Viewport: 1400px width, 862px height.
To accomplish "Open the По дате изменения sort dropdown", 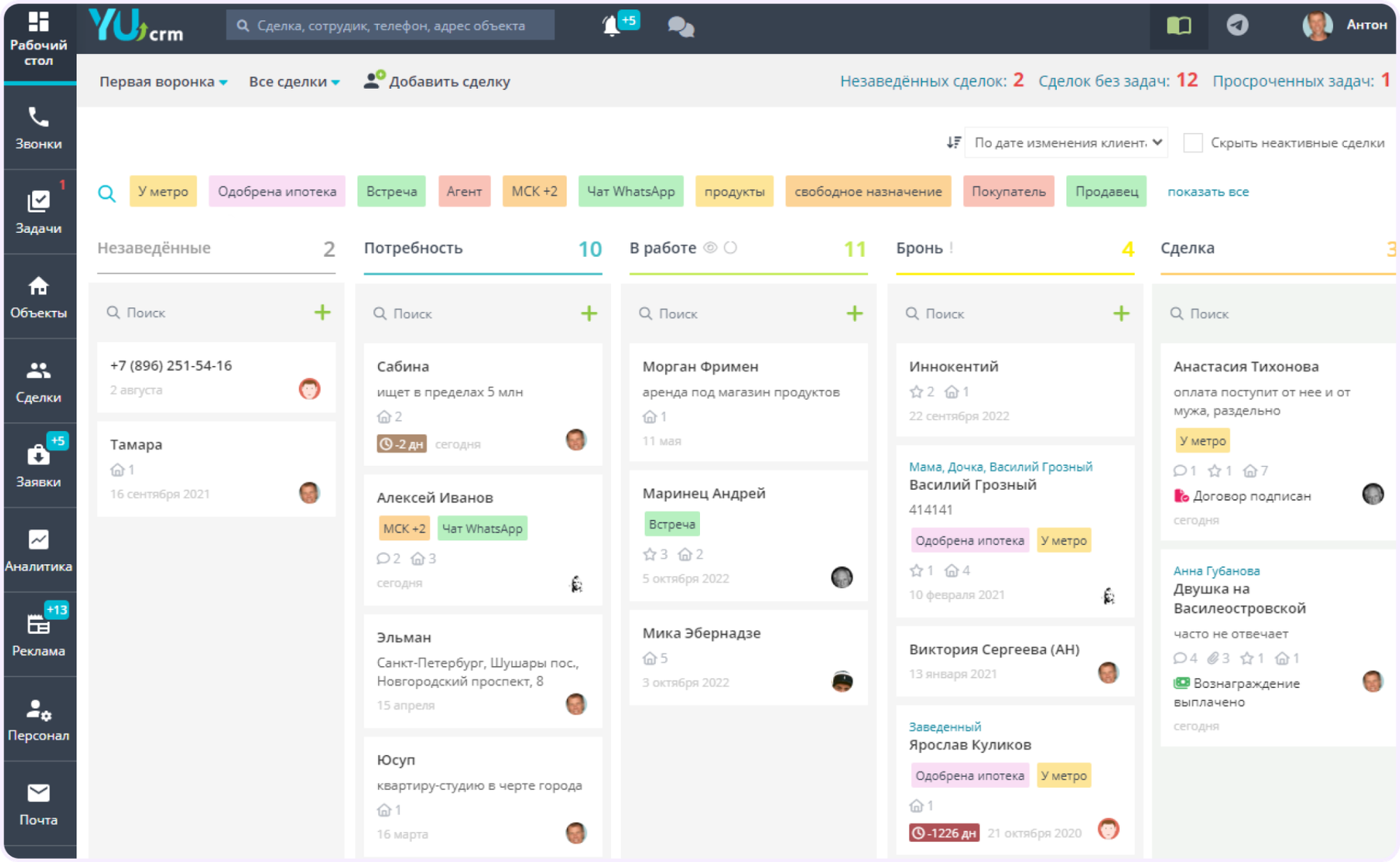I will tap(1065, 143).
